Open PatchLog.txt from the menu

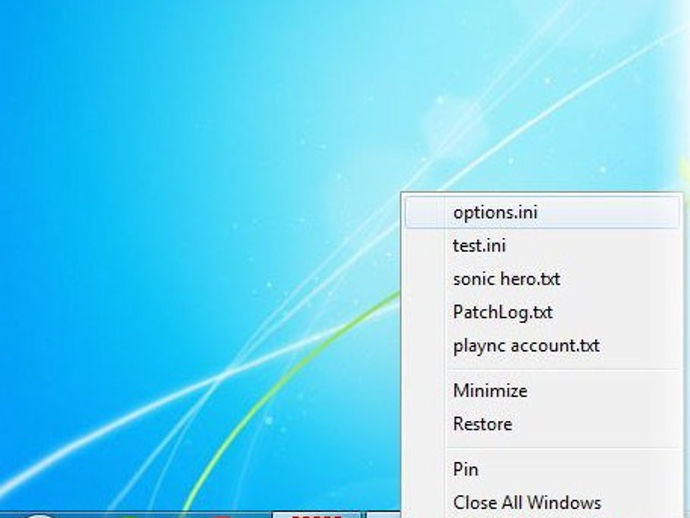[x=542, y=312]
